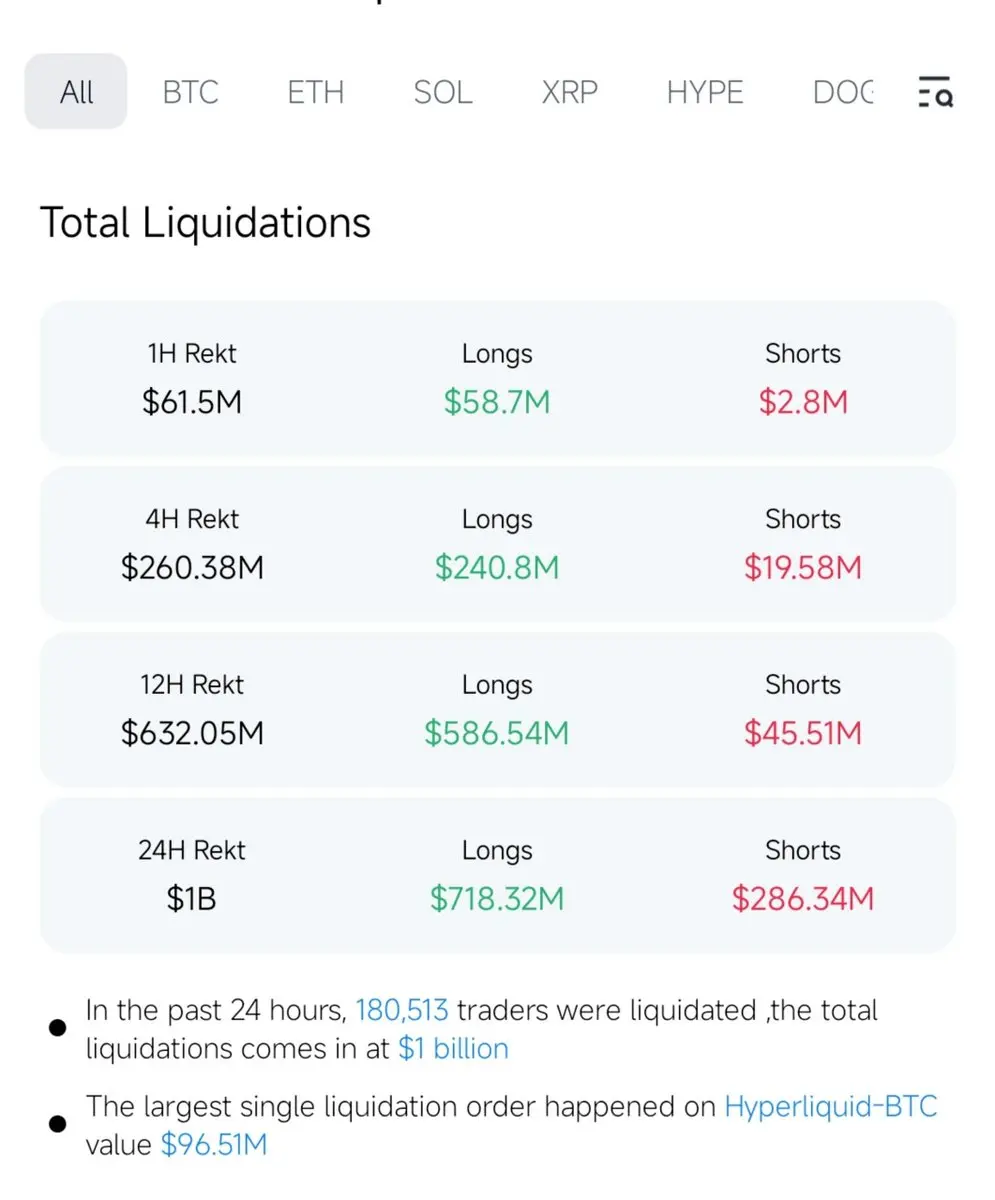Screen dimensions: 995x1200
Task: Switch to the ETH tab
Action: (315, 93)
